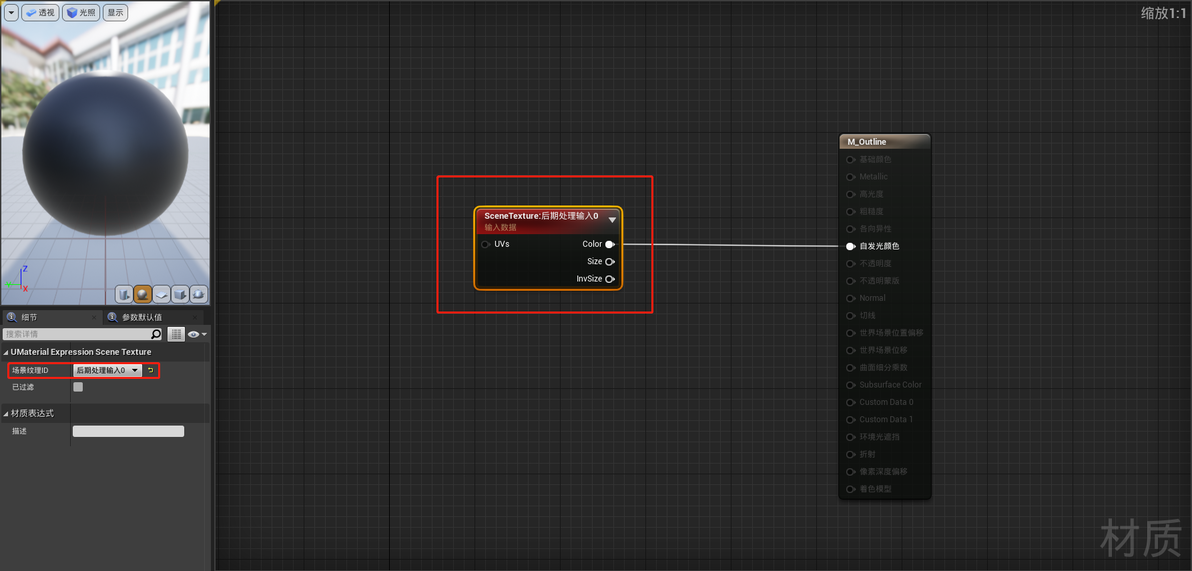Select the cylinder preview mesh icon

(124, 294)
